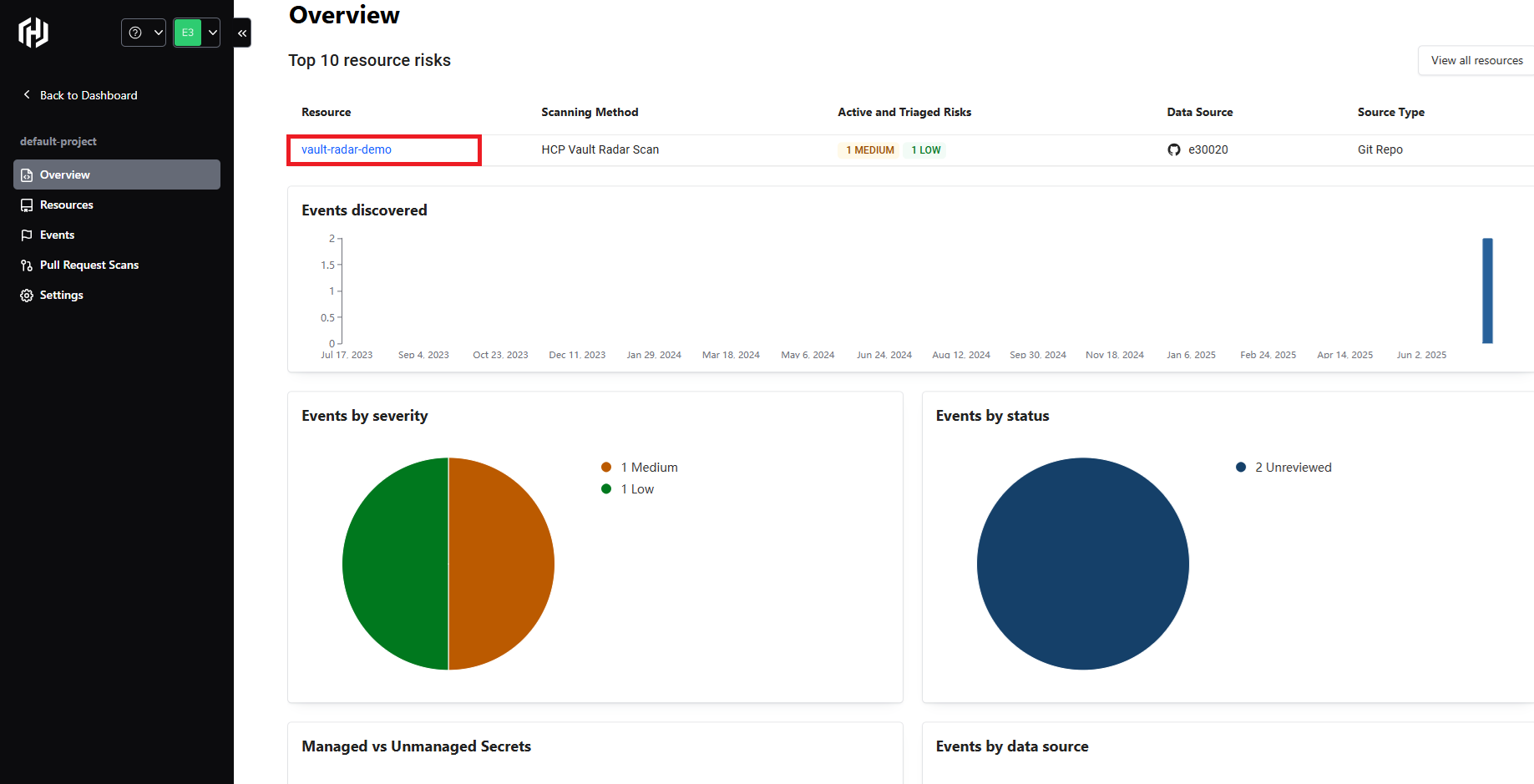1534x784 pixels.
Task: Select Overview in the sidebar
Action: (x=117, y=175)
